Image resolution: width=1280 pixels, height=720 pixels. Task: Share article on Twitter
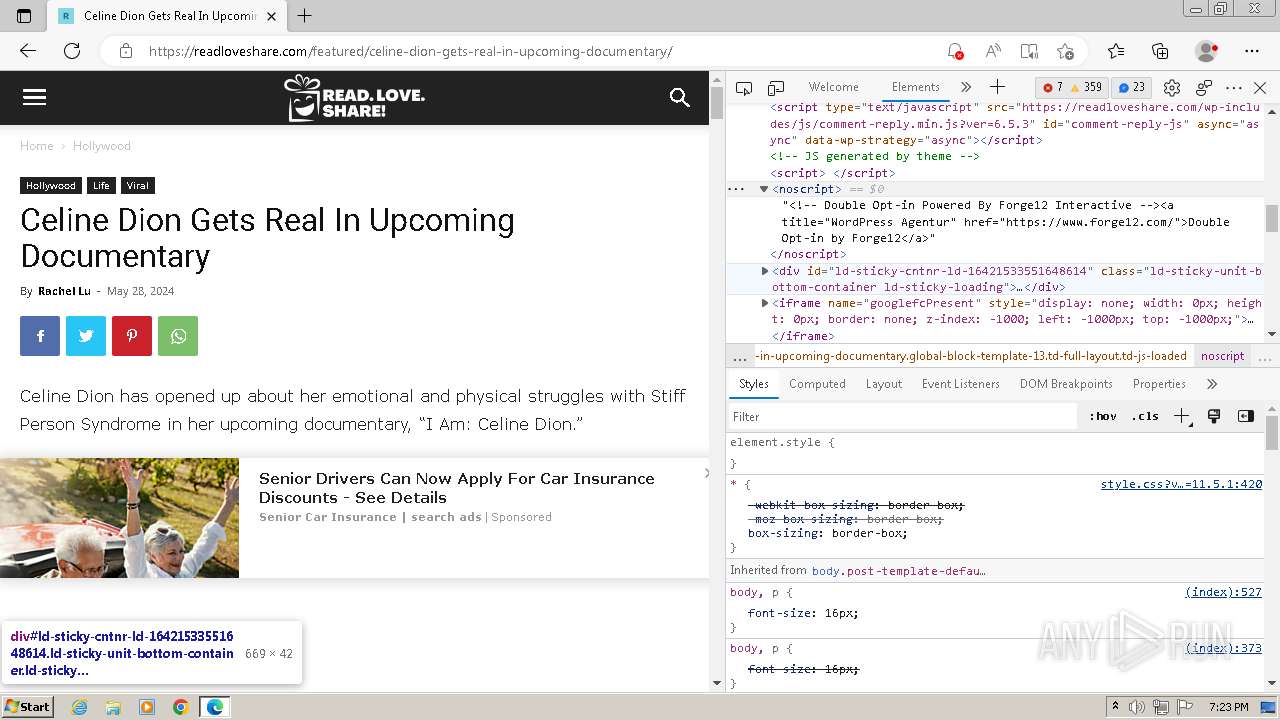pyautogui.click(x=86, y=336)
